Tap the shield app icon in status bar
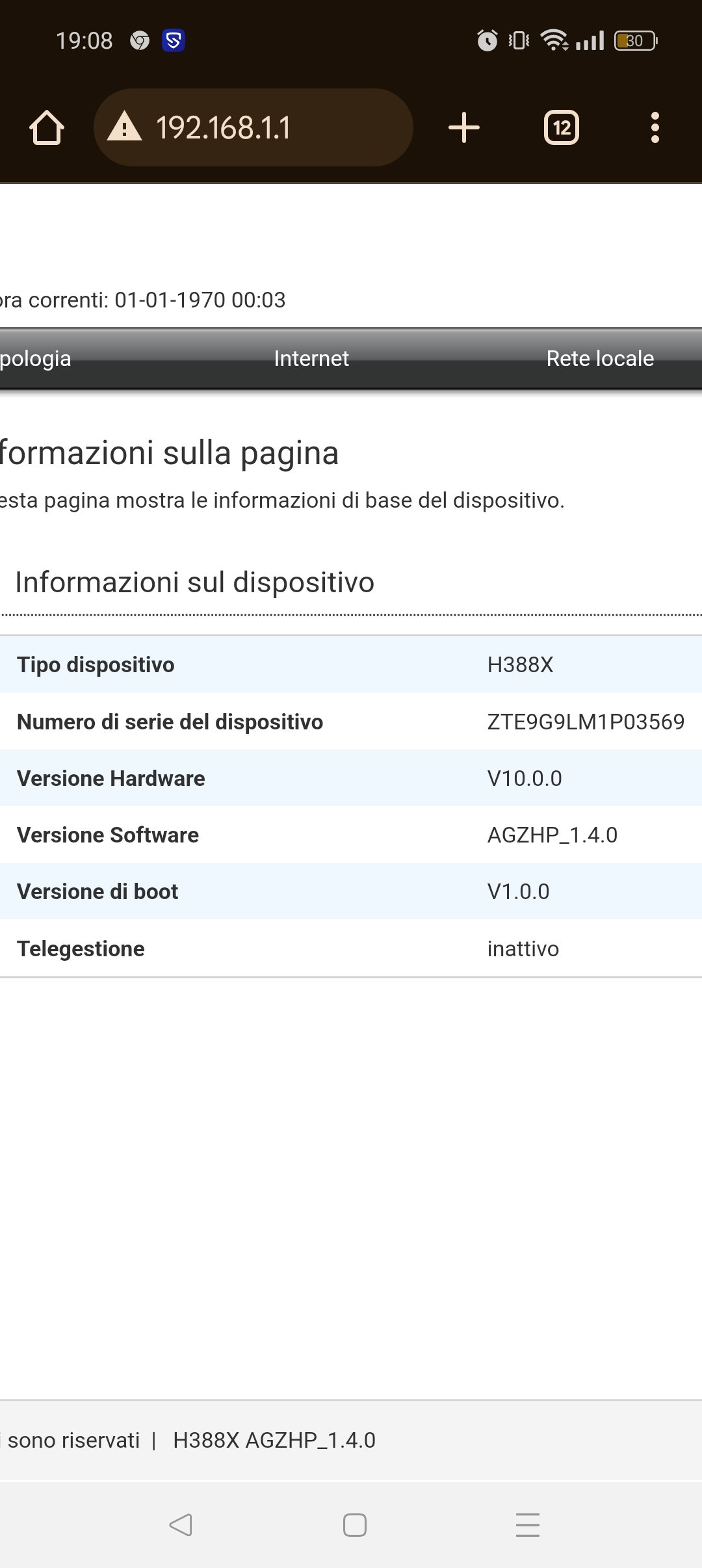The width and height of the screenshot is (702, 1568). tap(174, 41)
